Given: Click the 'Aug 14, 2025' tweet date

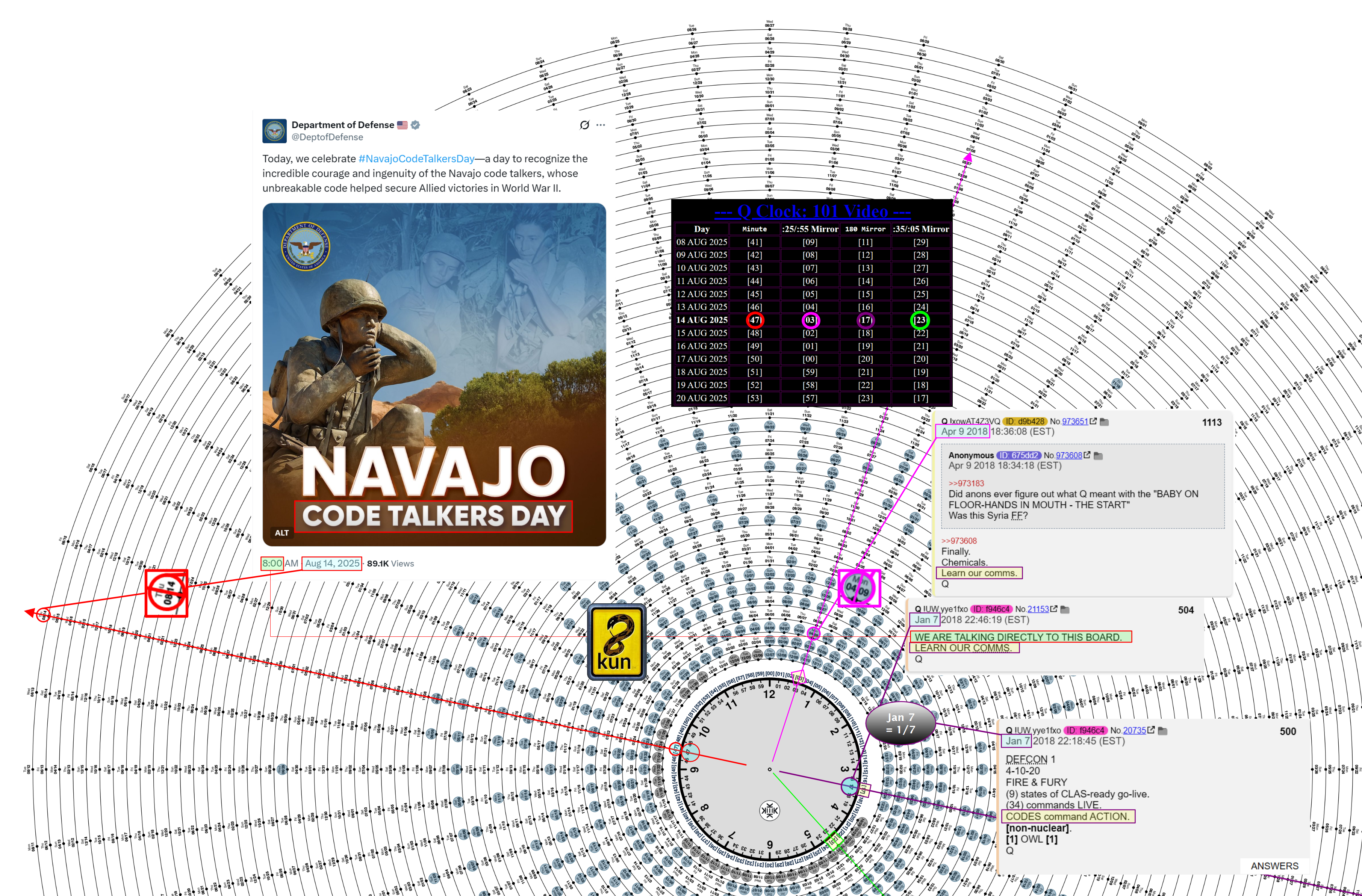Looking at the screenshot, I should [333, 563].
